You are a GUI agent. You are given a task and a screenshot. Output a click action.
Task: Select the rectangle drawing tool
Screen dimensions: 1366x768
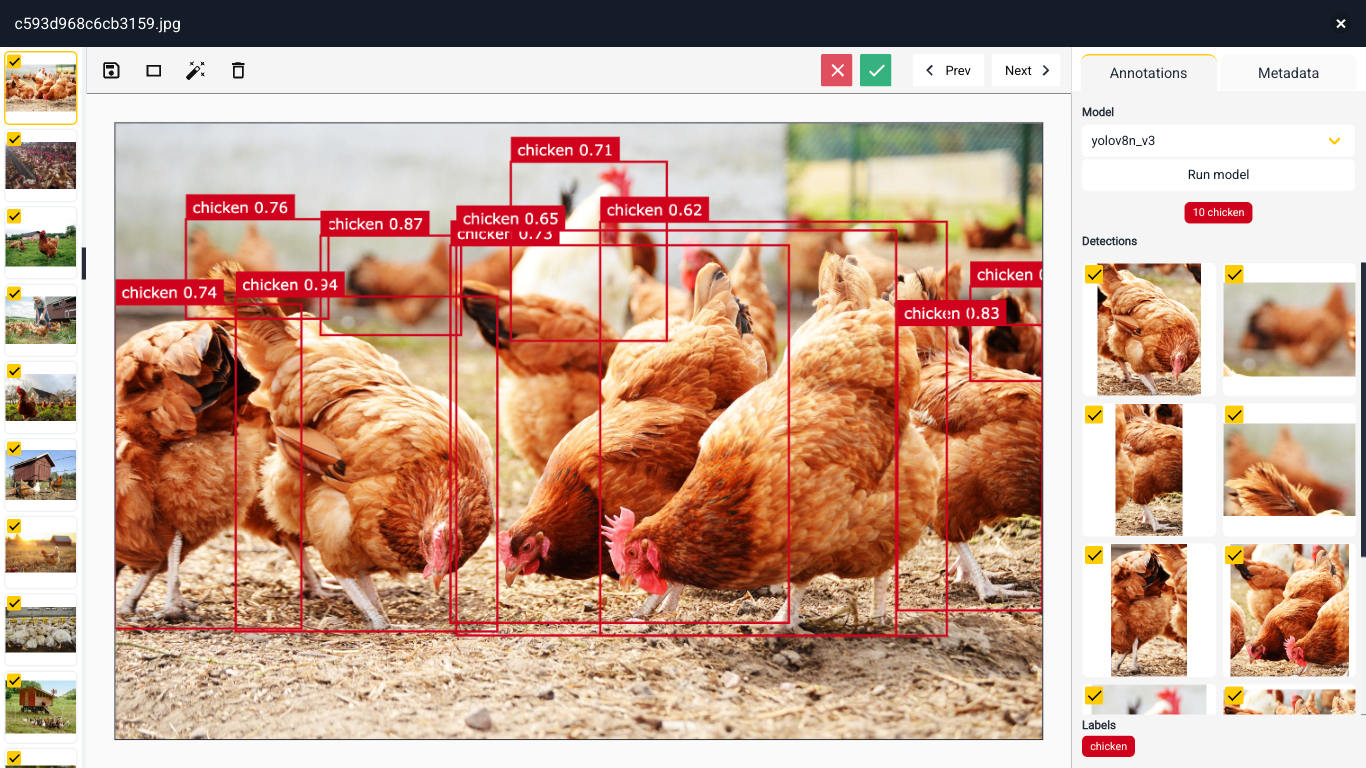point(154,70)
